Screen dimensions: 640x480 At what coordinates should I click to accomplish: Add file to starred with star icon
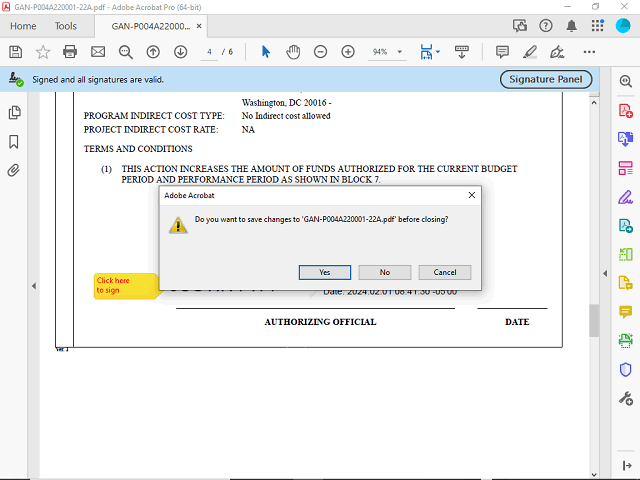[43, 52]
